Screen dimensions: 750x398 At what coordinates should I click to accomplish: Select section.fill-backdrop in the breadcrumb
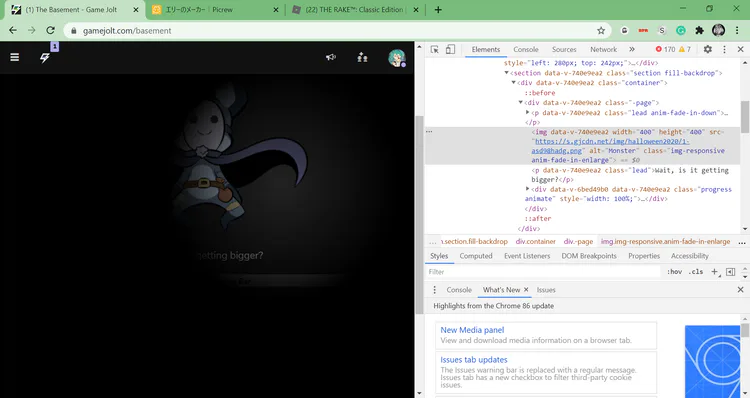(474, 242)
